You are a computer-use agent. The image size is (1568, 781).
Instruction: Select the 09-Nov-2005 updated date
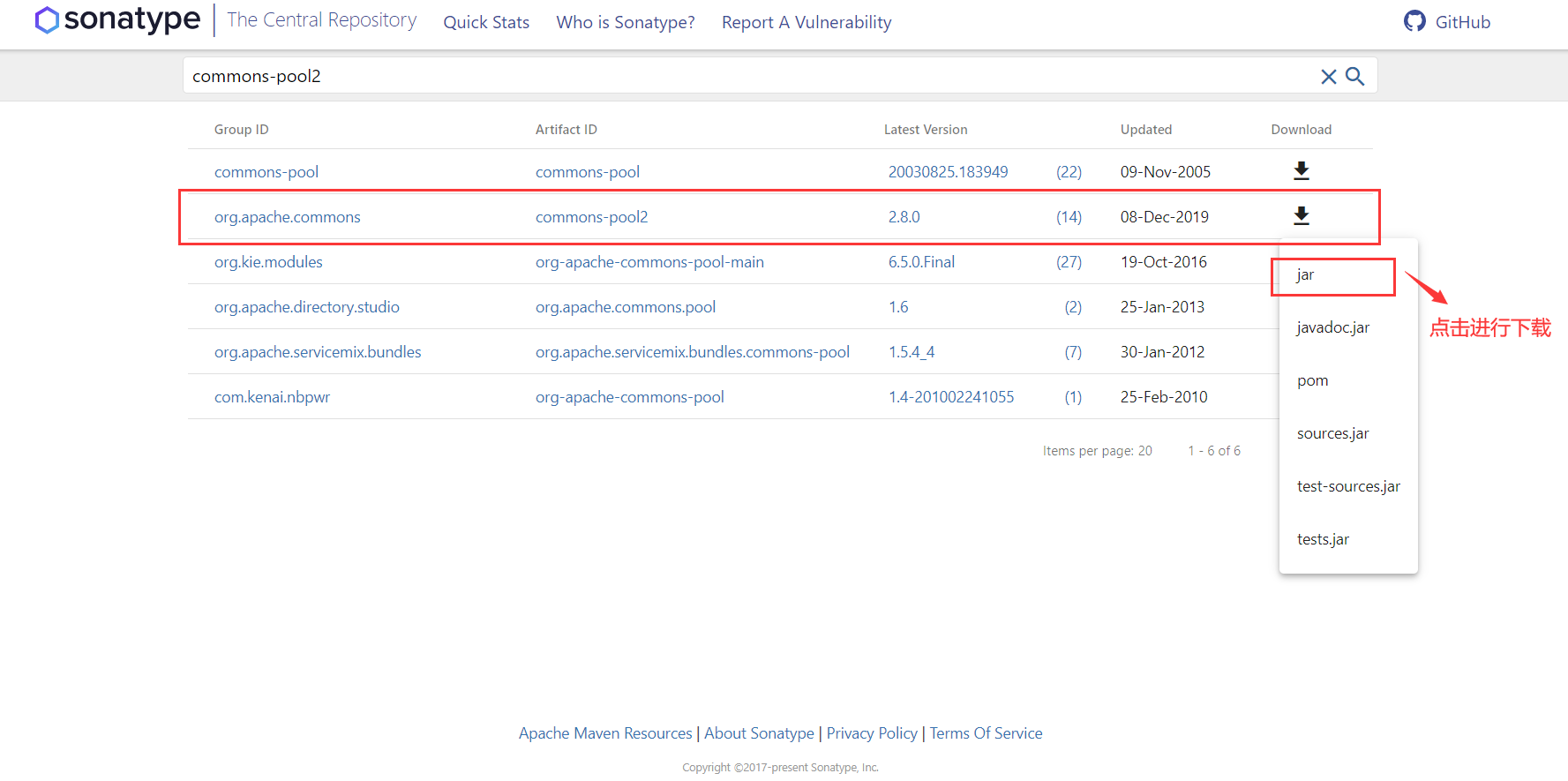(x=1166, y=172)
